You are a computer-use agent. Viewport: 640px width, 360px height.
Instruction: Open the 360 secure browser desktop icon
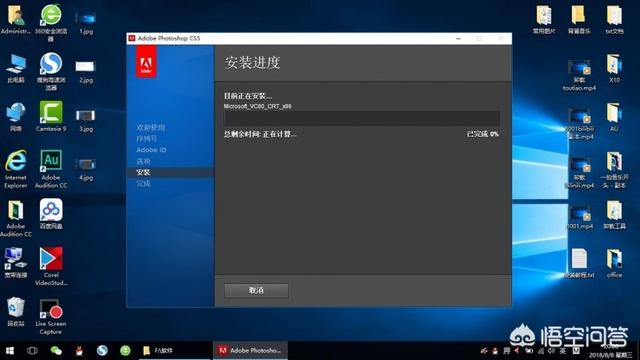(51, 22)
